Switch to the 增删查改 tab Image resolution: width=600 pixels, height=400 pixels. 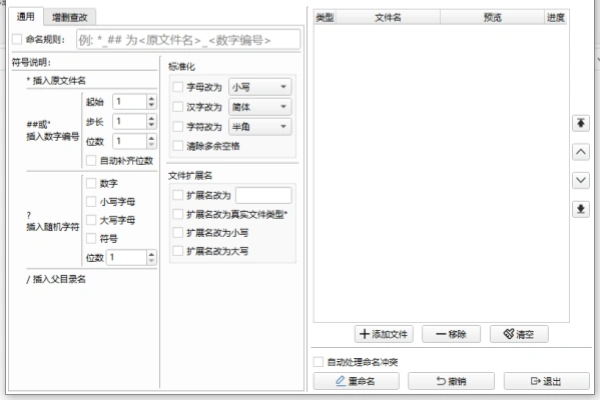pyautogui.click(x=76, y=17)
